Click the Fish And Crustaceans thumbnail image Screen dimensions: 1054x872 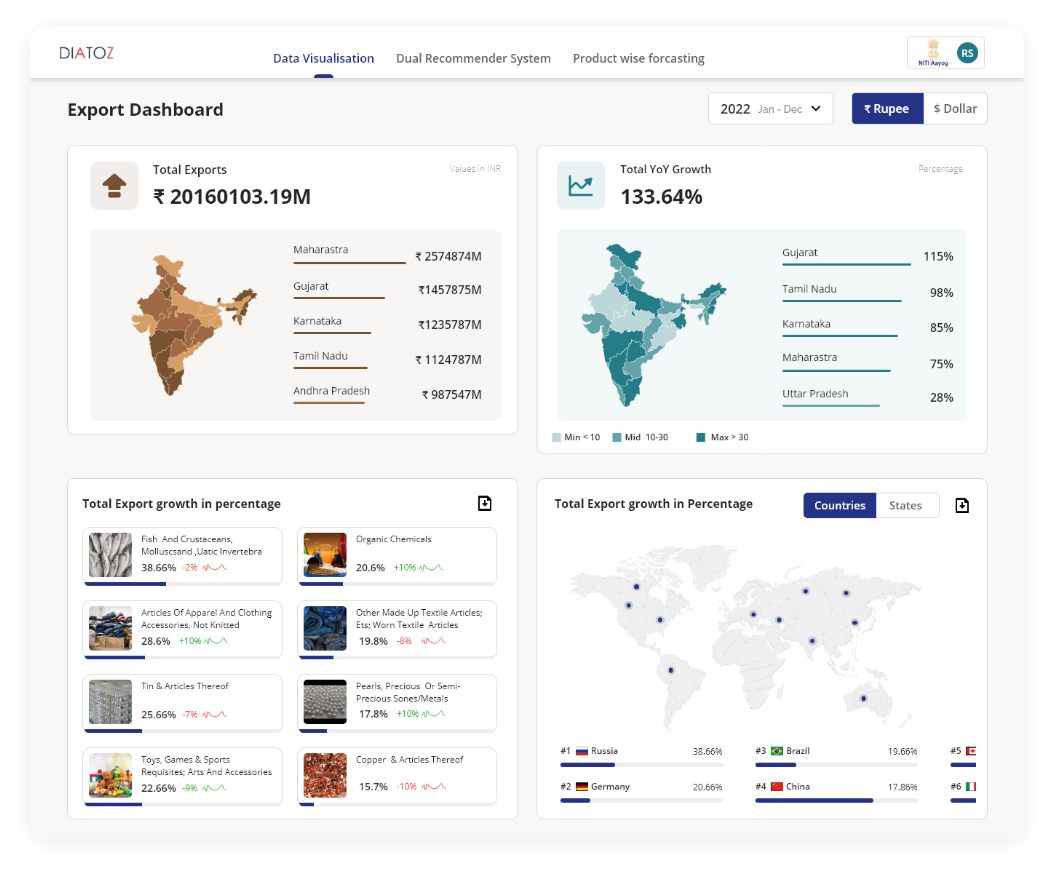click(x=110, y=555)
